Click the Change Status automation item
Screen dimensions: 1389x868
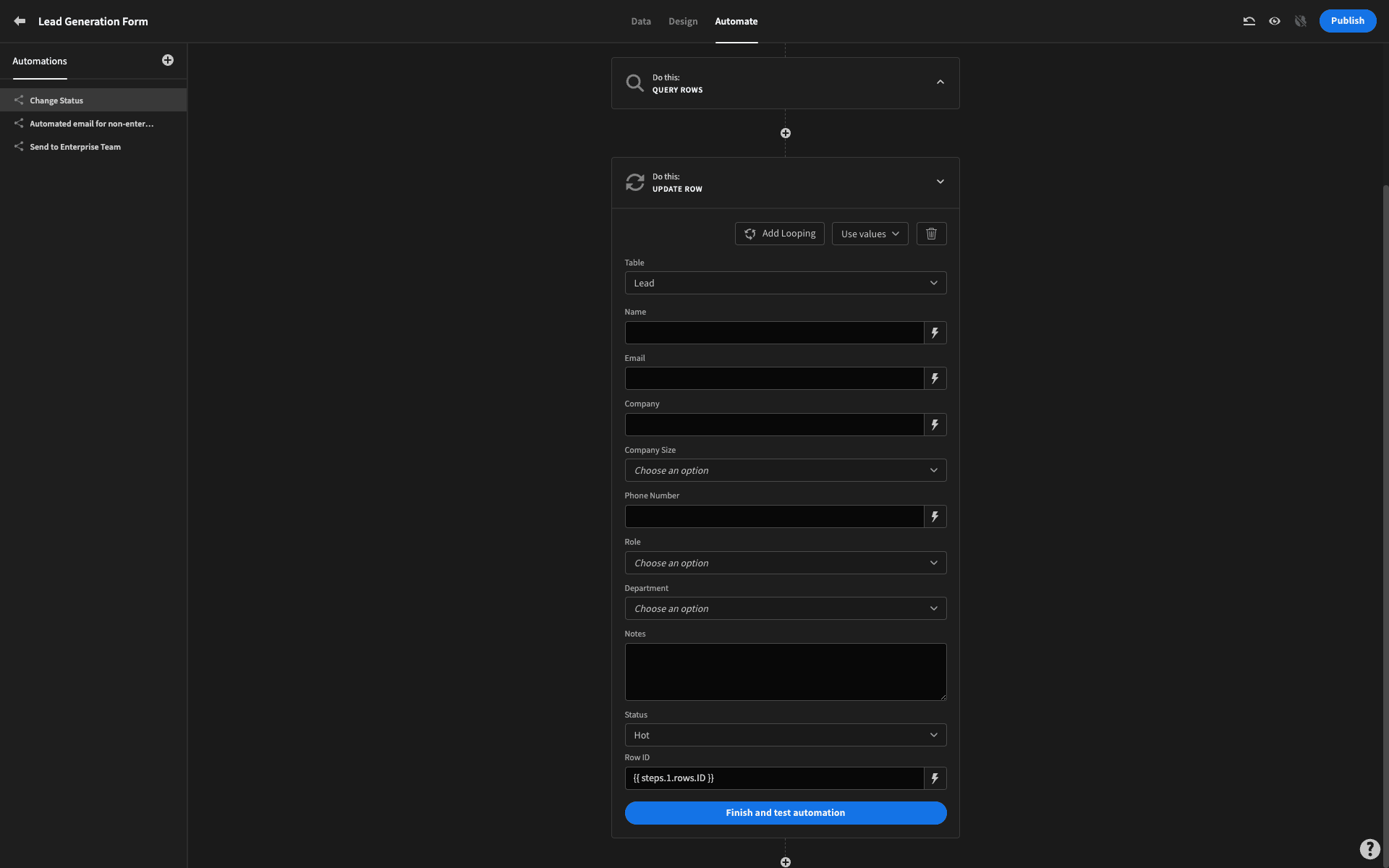pyautogui.click(x=93, y=100)
